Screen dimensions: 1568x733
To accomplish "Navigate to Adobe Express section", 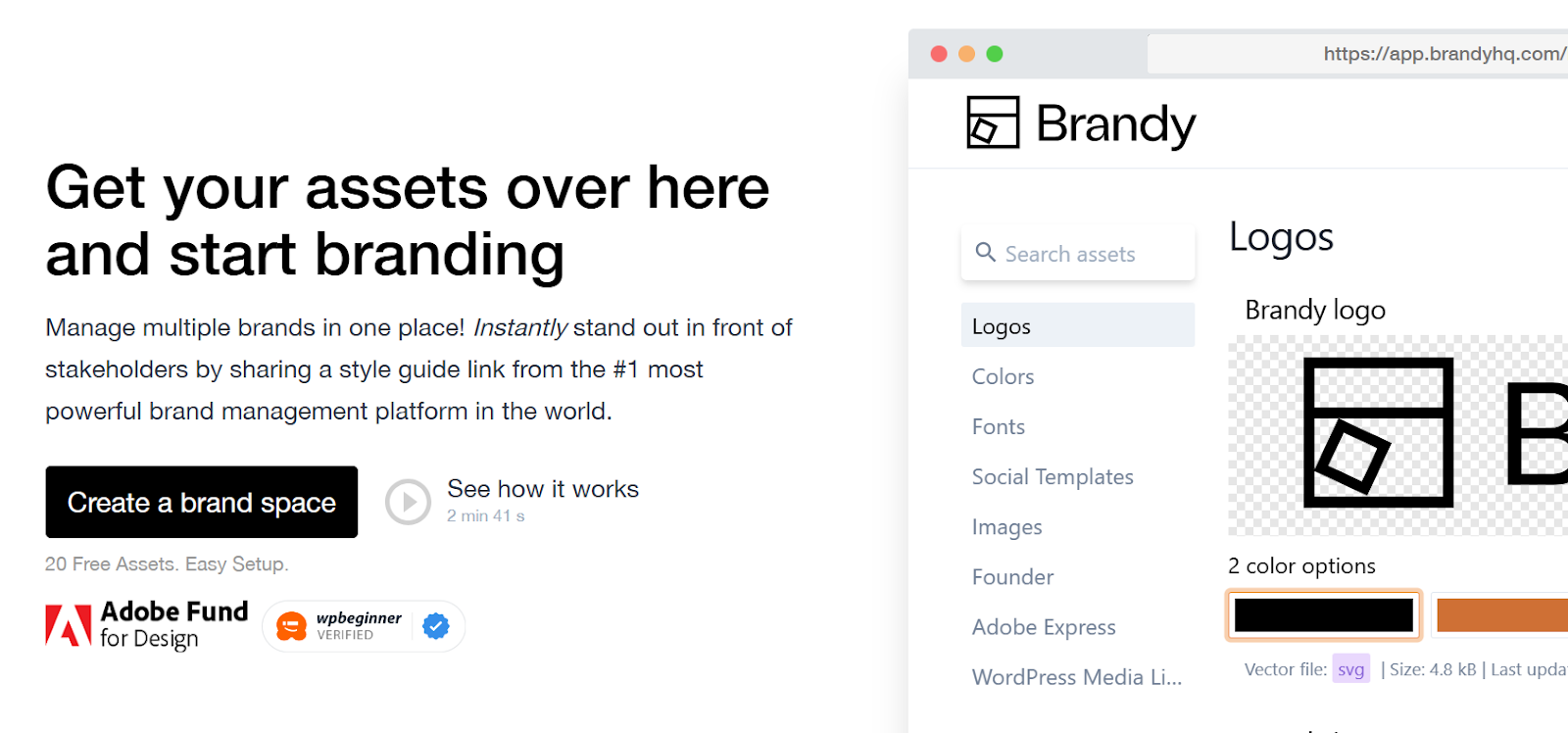I will click(x=1044, y=627).
